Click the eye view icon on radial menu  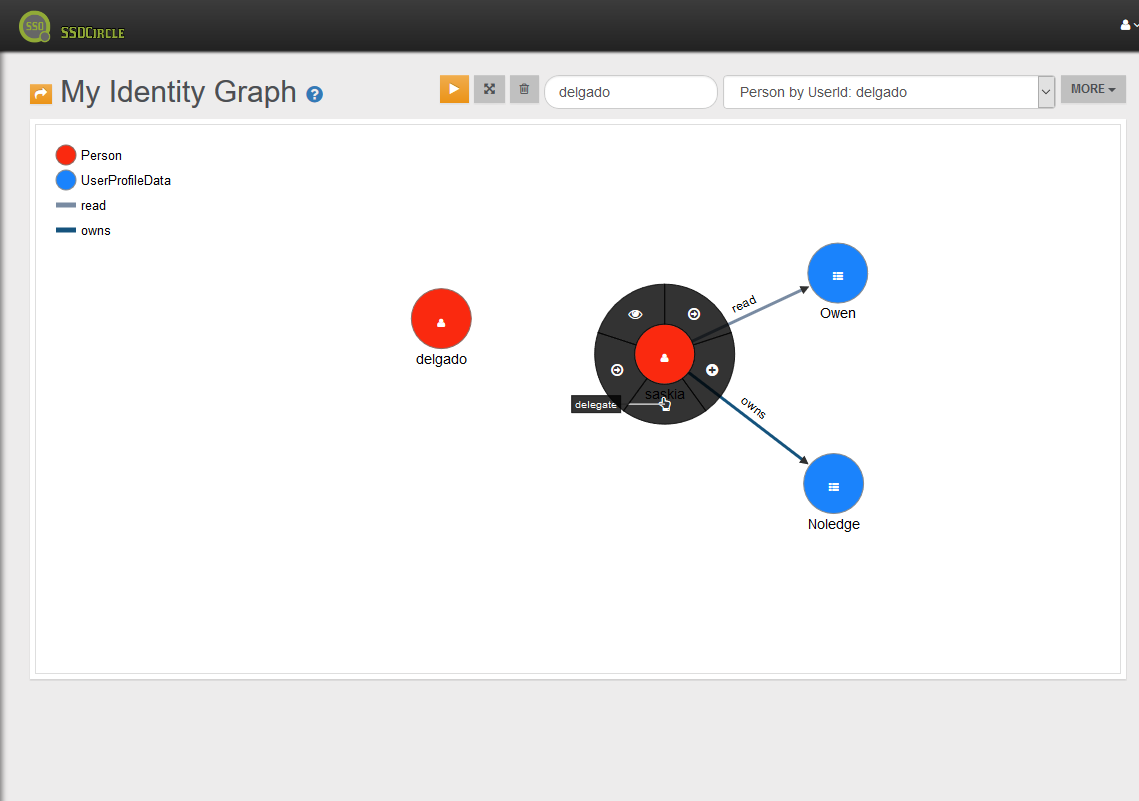pos(635,314)
